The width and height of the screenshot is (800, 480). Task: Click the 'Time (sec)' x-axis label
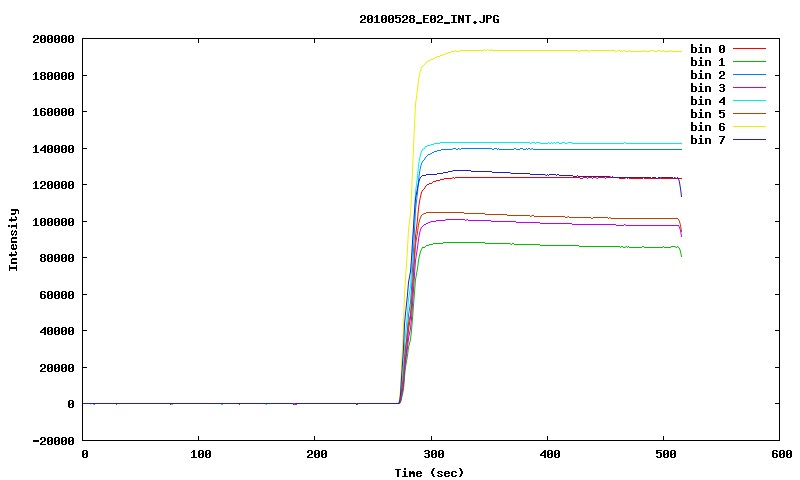pos(429,473)
